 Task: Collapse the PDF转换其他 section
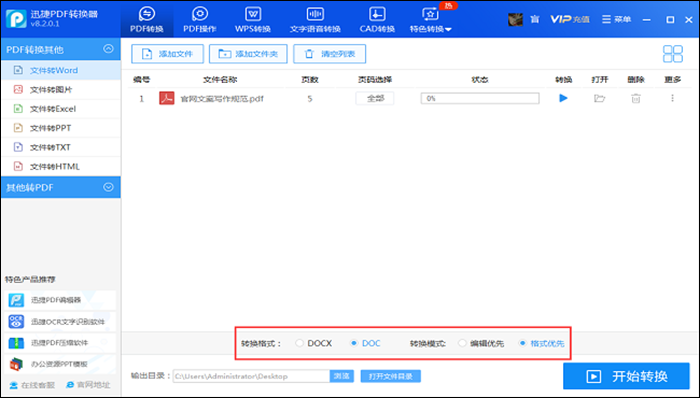(108, 49)
